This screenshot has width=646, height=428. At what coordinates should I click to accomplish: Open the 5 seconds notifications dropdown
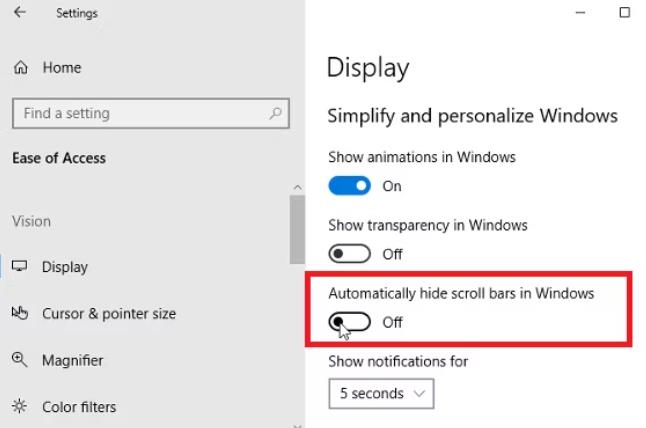381,393
